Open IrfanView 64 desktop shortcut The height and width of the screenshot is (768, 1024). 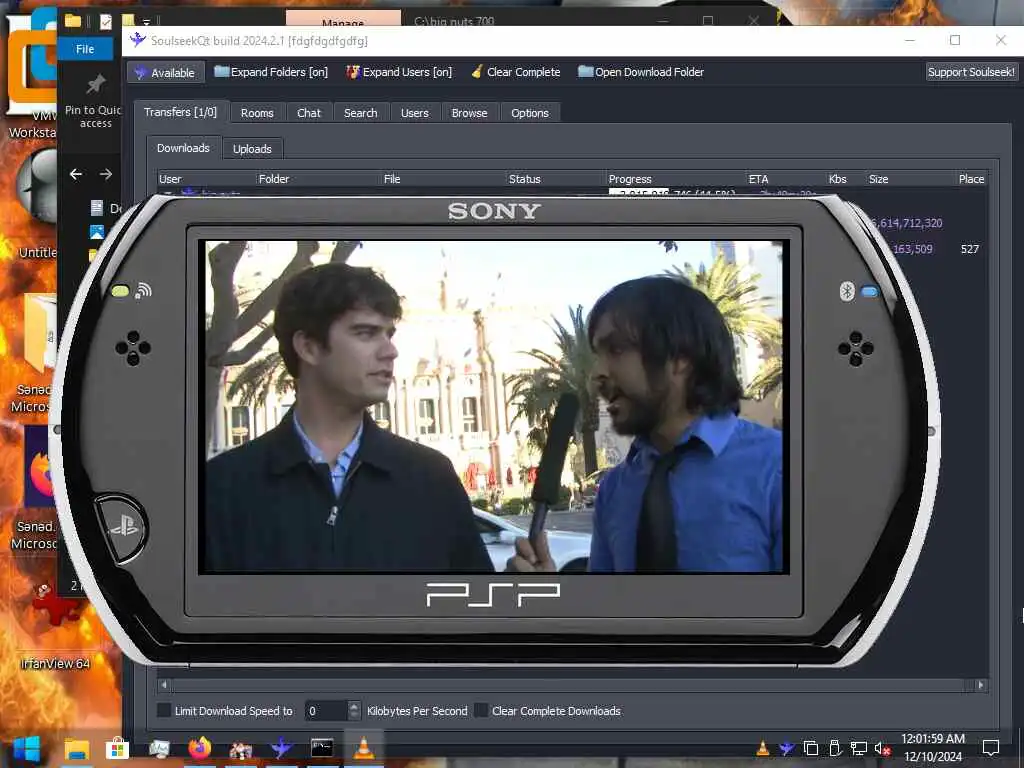pyautogui.click(x=55, y=627)
